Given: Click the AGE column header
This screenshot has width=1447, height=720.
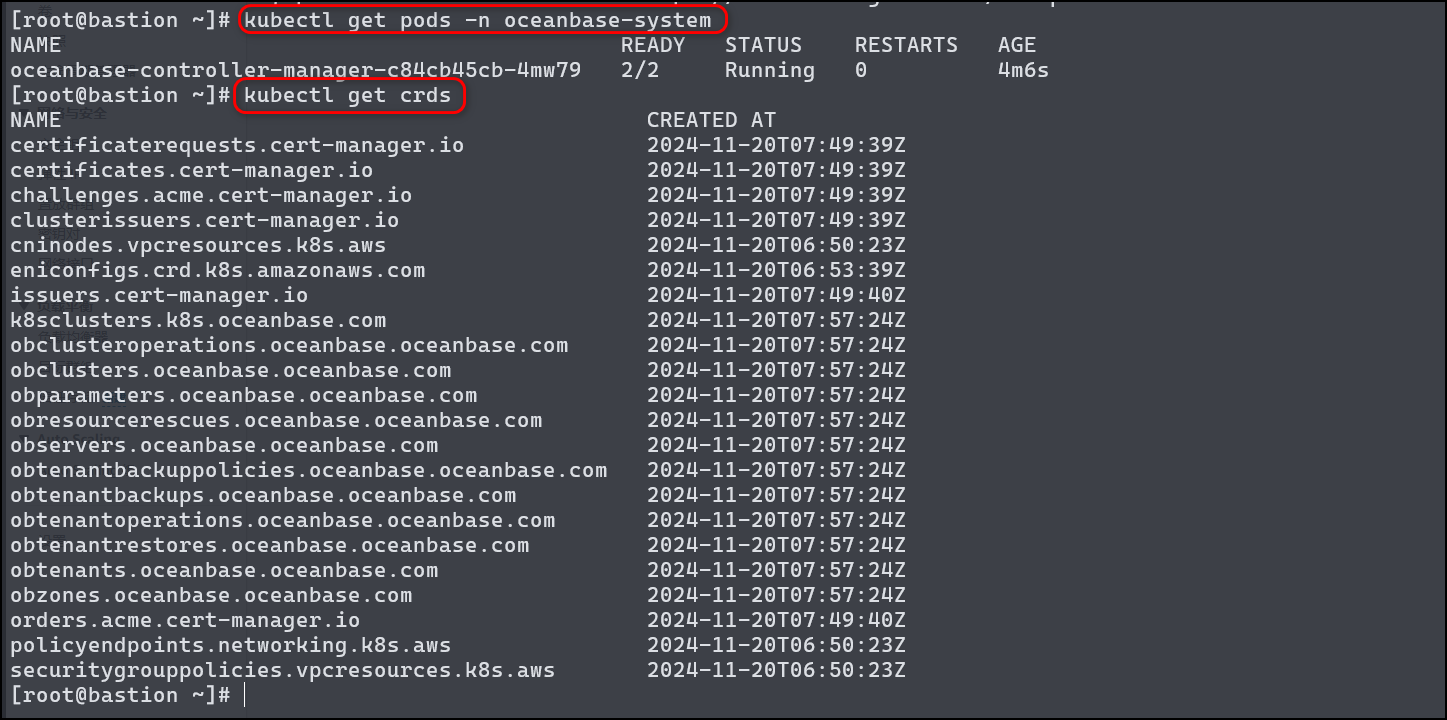Looking at the screenshot, I should click(1017, 45).
